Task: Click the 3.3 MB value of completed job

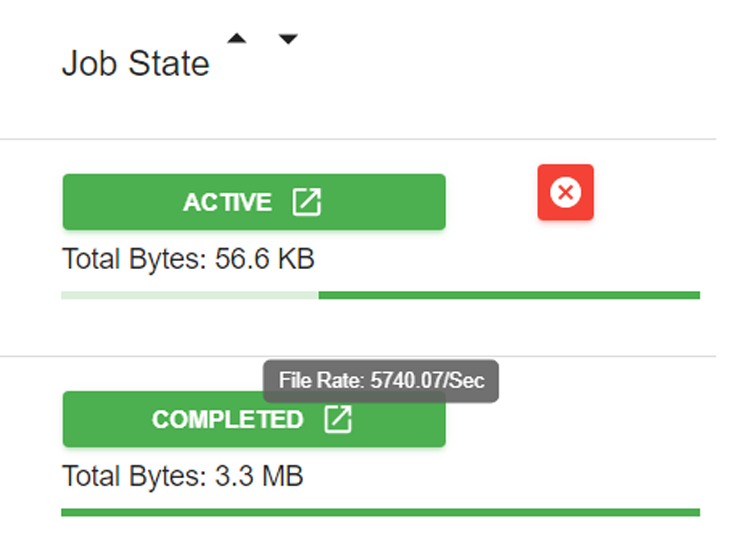Action: [259, 476]
